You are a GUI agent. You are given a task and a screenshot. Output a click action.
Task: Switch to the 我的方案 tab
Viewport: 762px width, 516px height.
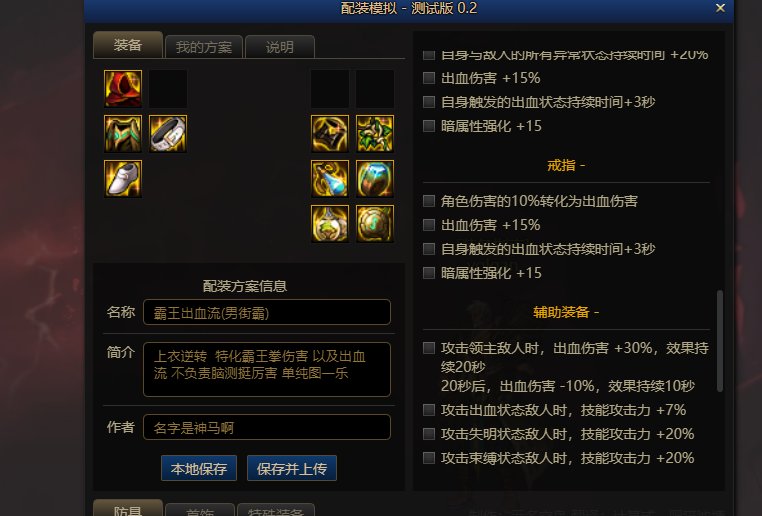click(204, 47)
